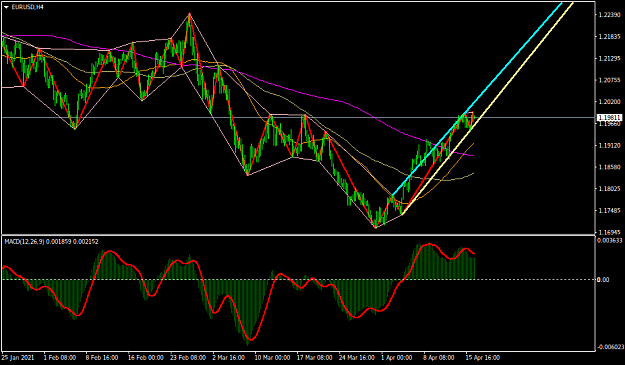Viewport: 625px width, 365px height.
Task: Click the 1 Apr 00:00 time label
Action: pyautogui.click(x=397, y=357)
